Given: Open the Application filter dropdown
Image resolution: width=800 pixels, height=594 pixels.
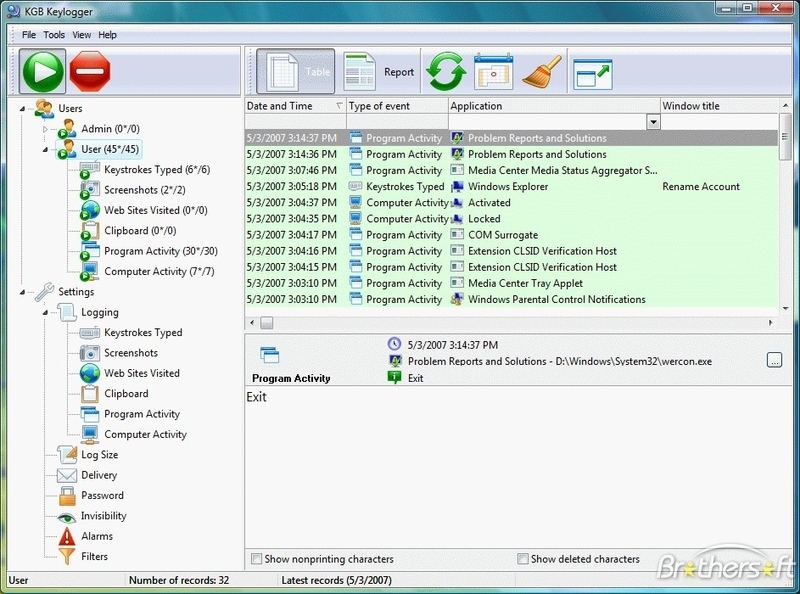Looking at the screenshot, I should tap(653, 122).
